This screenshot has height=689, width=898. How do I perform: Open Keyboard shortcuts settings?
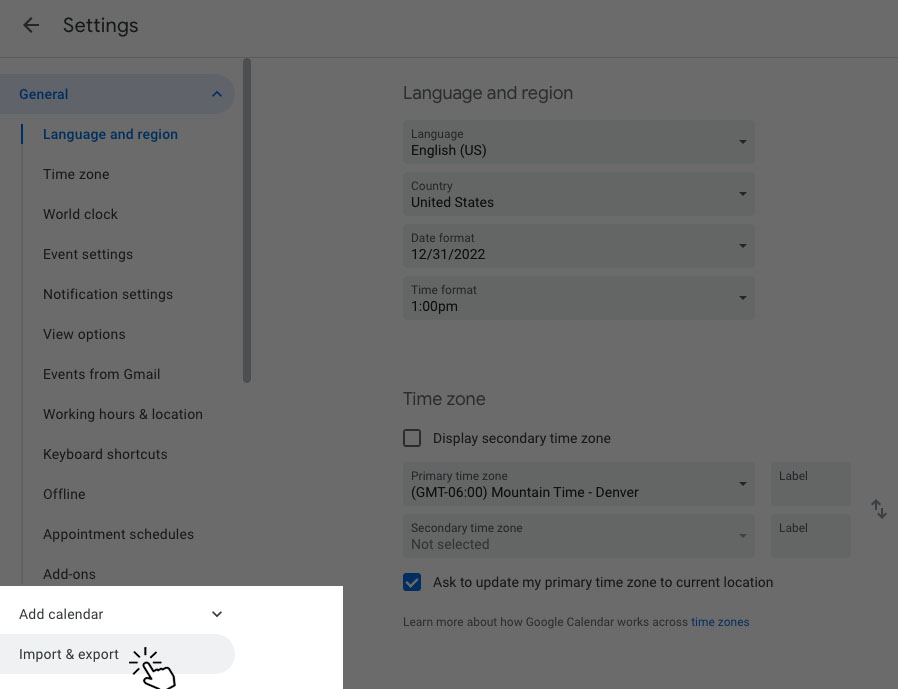(105, 454)
